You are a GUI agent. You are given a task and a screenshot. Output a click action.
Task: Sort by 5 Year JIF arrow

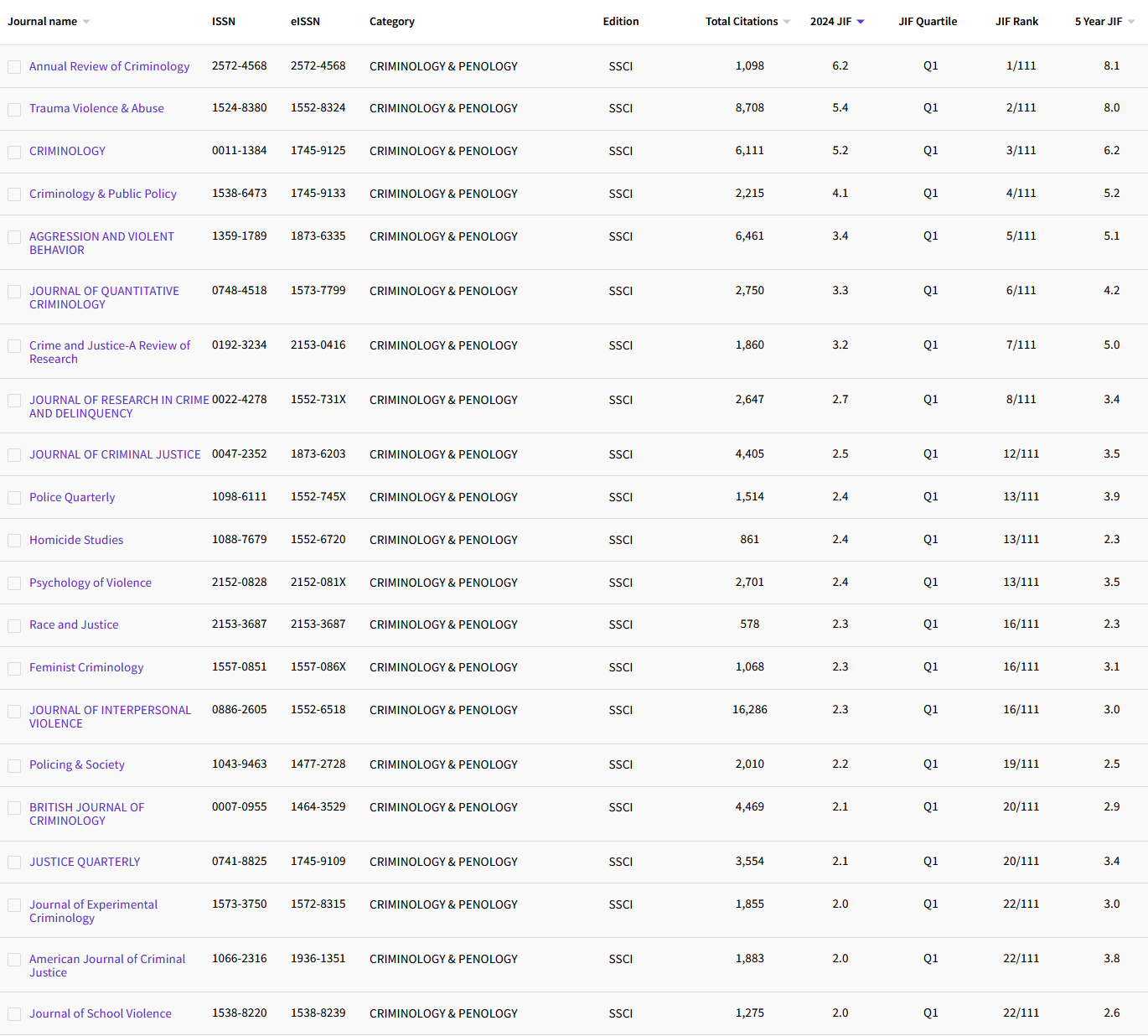[1131, 22]
